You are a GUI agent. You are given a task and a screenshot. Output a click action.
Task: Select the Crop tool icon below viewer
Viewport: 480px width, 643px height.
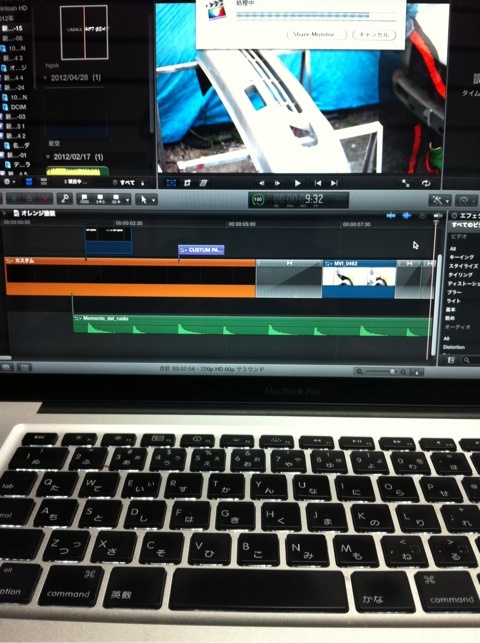coord(187,183)
